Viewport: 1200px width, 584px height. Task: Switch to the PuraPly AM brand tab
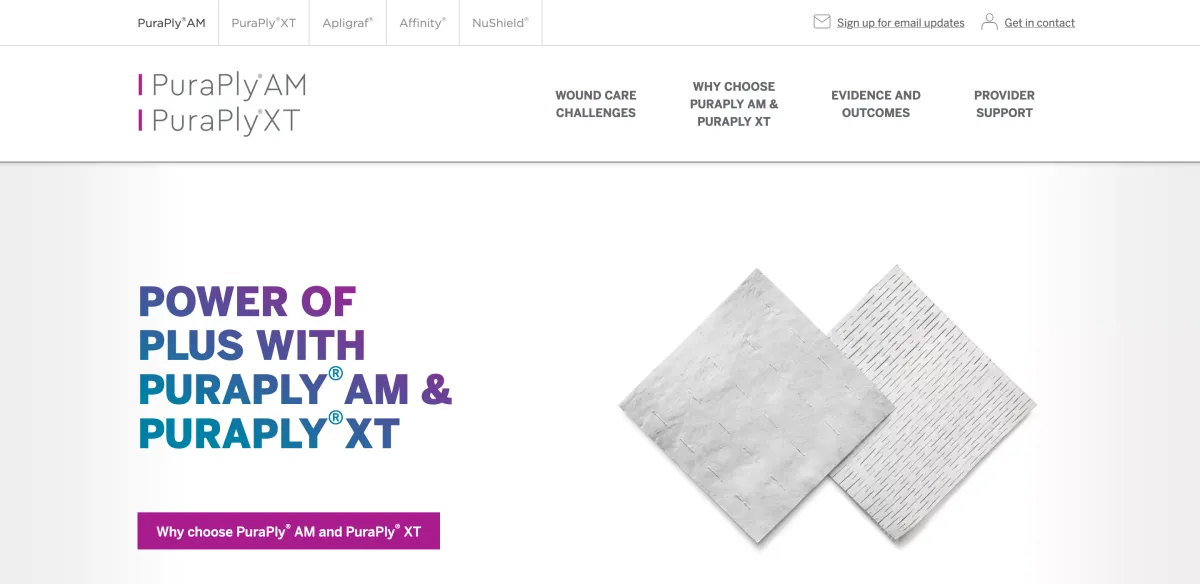tap(171, 23)
